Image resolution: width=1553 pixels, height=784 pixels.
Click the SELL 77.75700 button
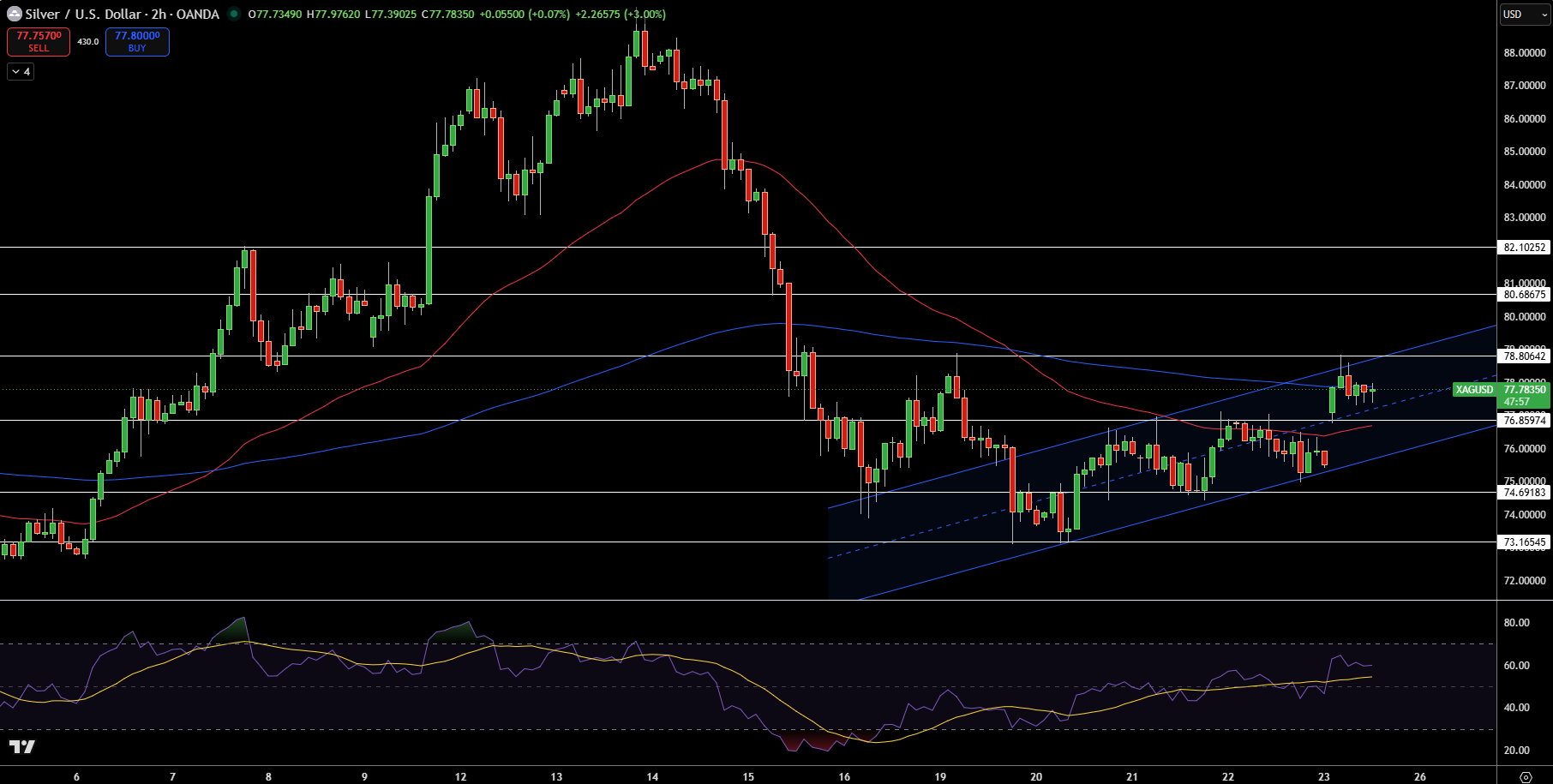pos(39,41)
